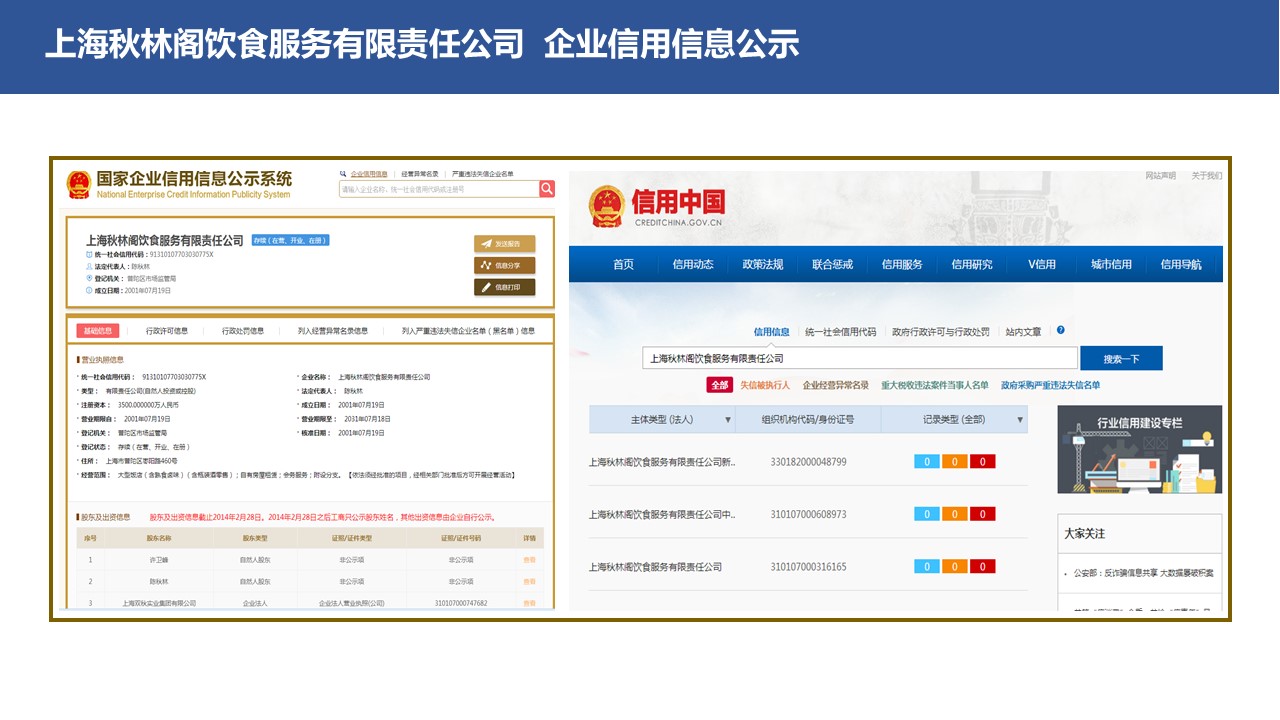Click the 信息分享 button
Image resolution: width=1280 pixels, height=720 pixels.
click(x=505, y=265)
